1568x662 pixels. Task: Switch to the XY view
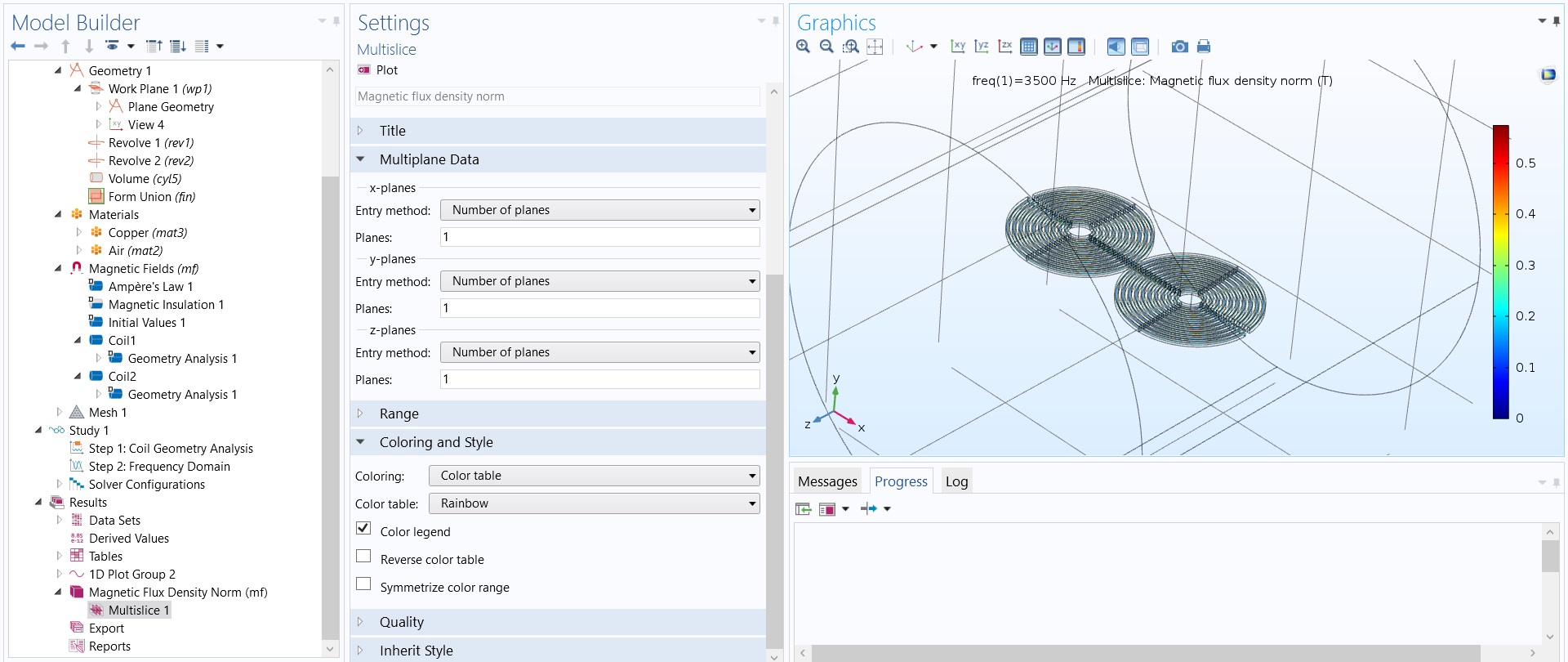pyautogui.click(x=958, y=47)
